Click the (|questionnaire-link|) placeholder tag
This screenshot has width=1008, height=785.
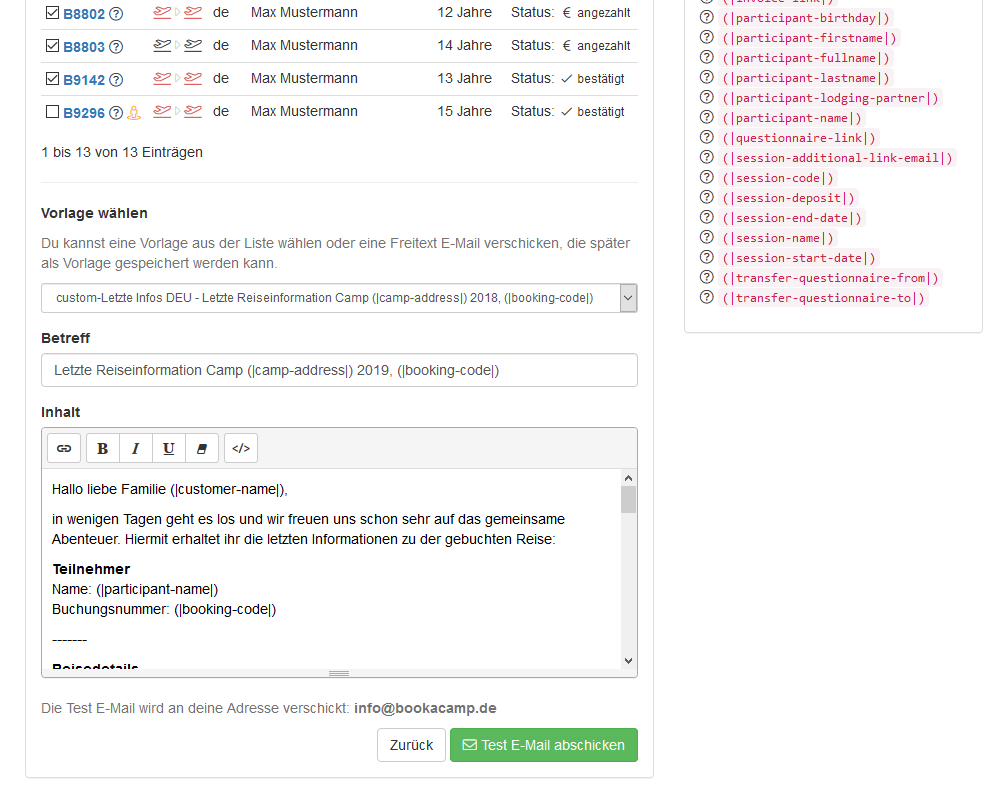800,138
